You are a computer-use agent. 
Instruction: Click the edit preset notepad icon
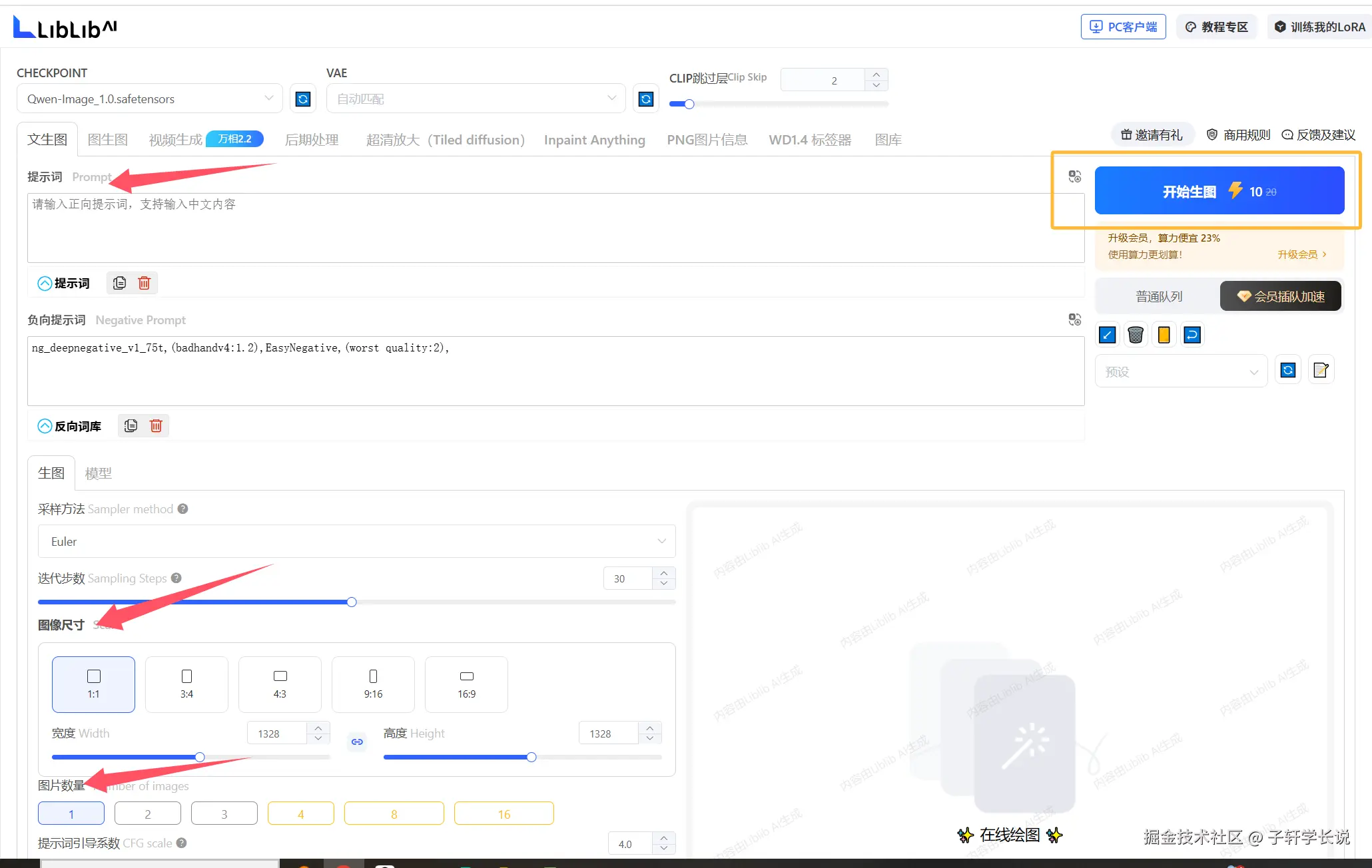[x=1321, y=371]
